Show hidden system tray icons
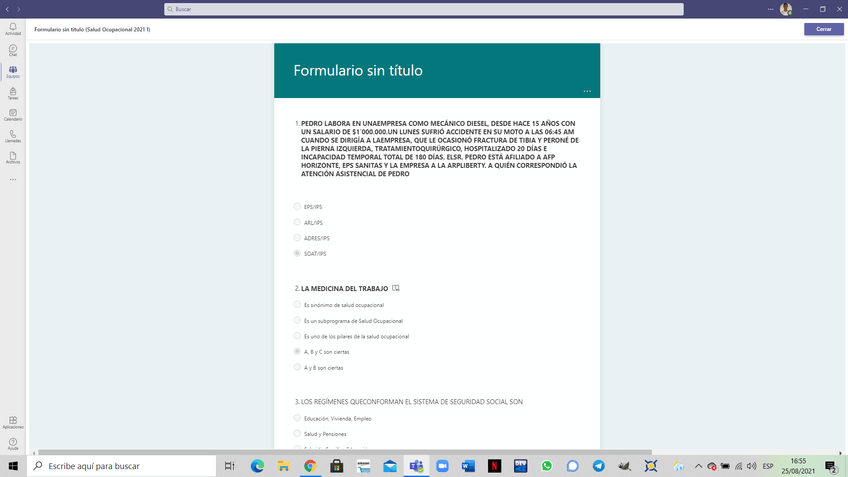This screenshot has width=848, height=477. point(698,466)
